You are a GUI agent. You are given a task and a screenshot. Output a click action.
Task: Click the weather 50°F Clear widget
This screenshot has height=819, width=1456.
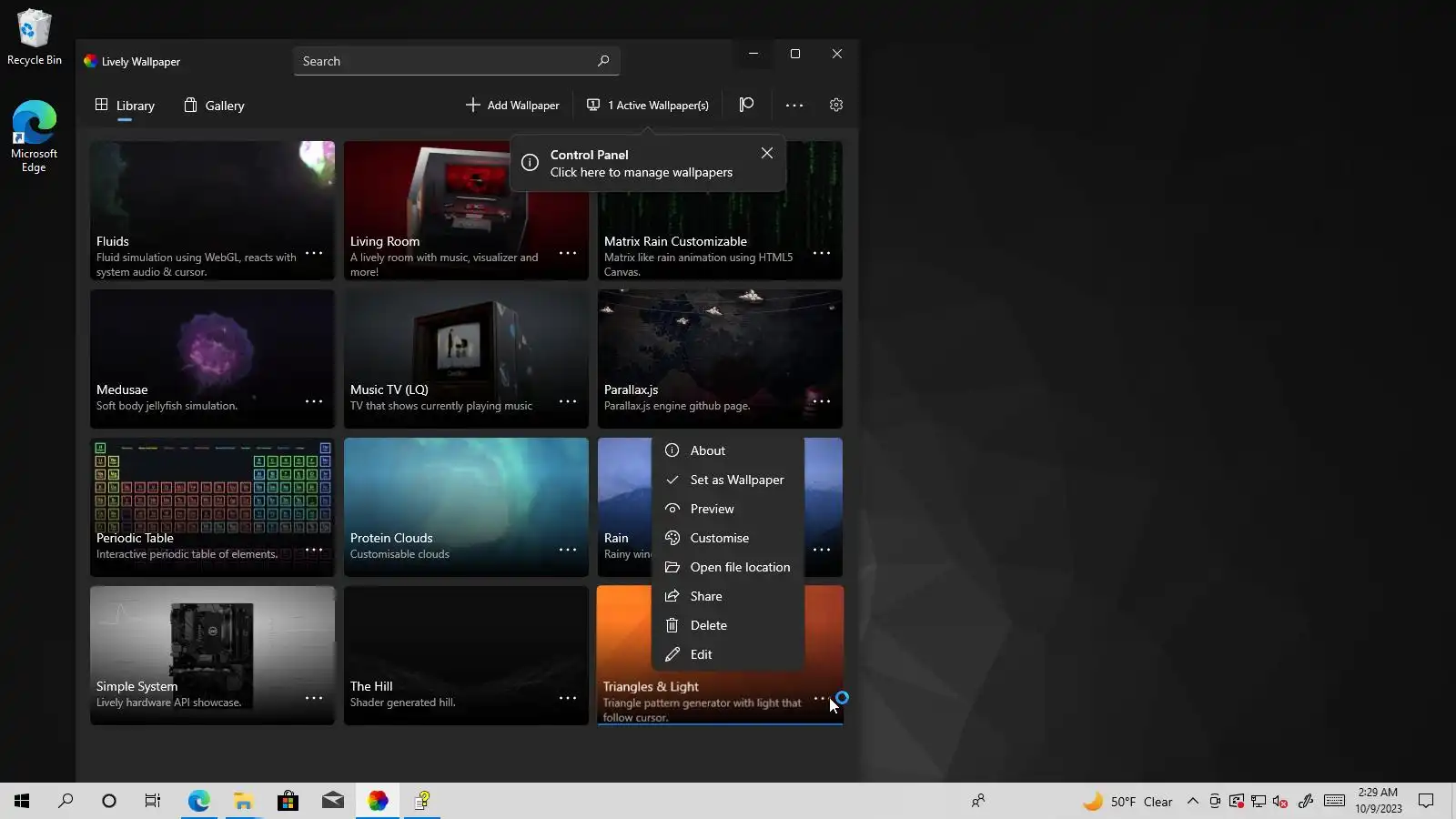click(1127, 802)
